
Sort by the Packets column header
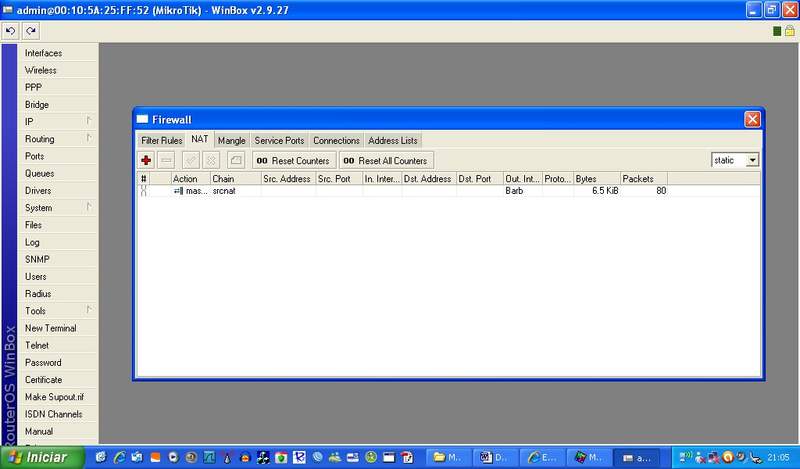point(644,179)
